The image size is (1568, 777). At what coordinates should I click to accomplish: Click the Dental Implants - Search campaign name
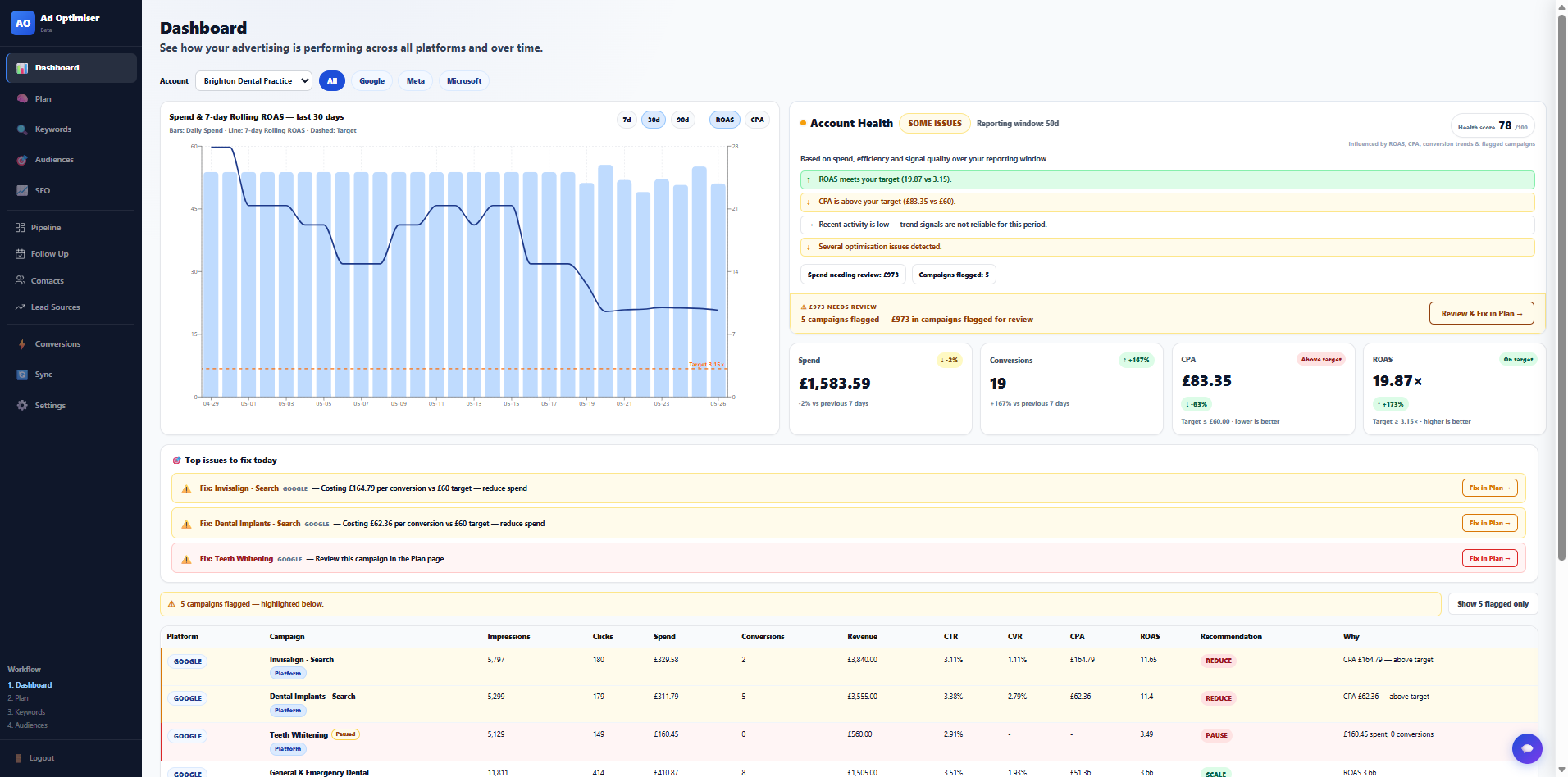(312, 697)
